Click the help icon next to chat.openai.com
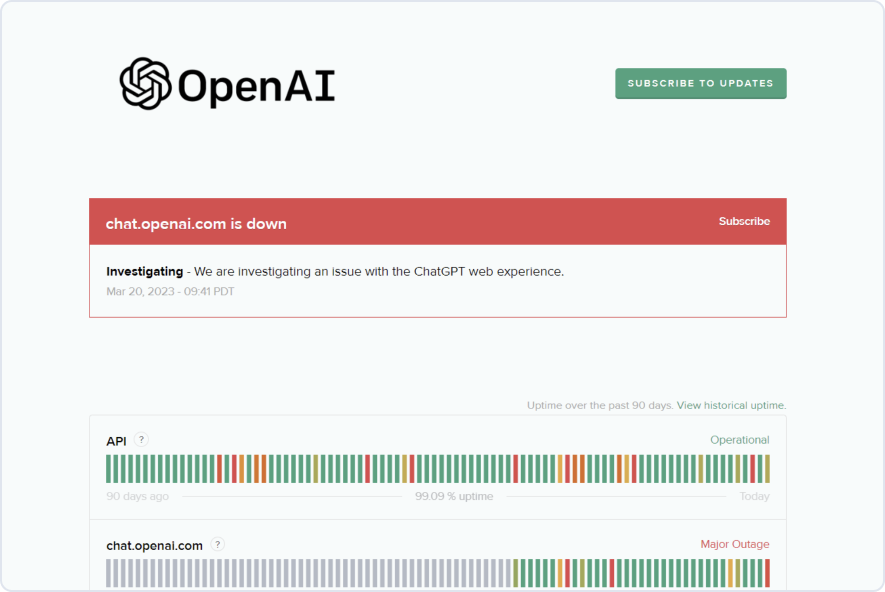The image size is (885, 592). pos(218,545)
